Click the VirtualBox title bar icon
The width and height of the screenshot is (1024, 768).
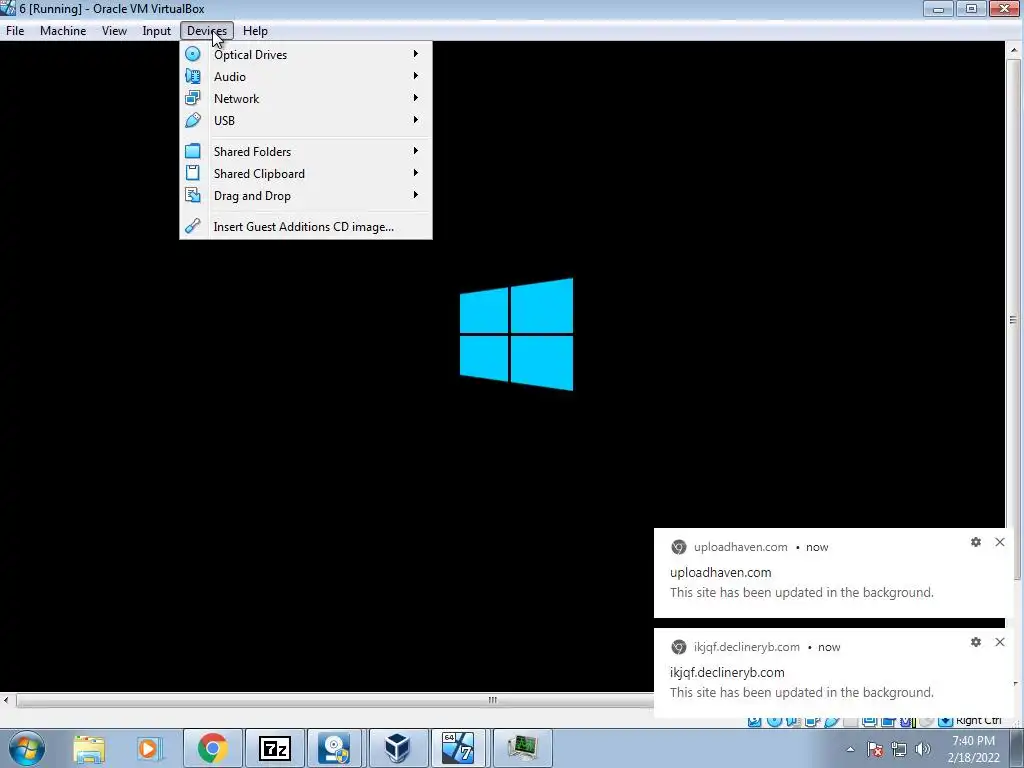8,8
